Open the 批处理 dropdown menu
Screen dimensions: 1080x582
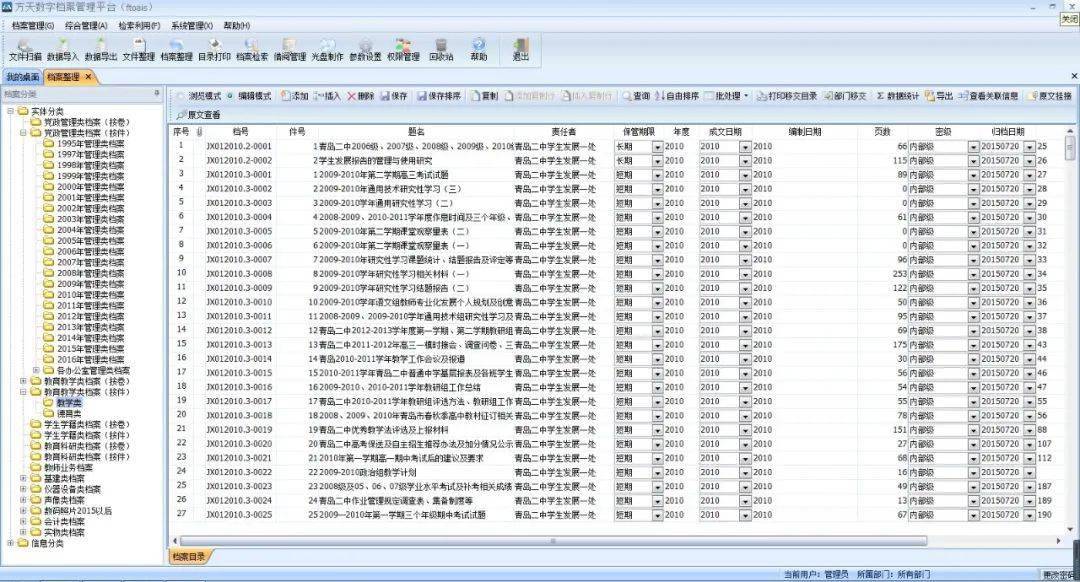tap(727, 96)
